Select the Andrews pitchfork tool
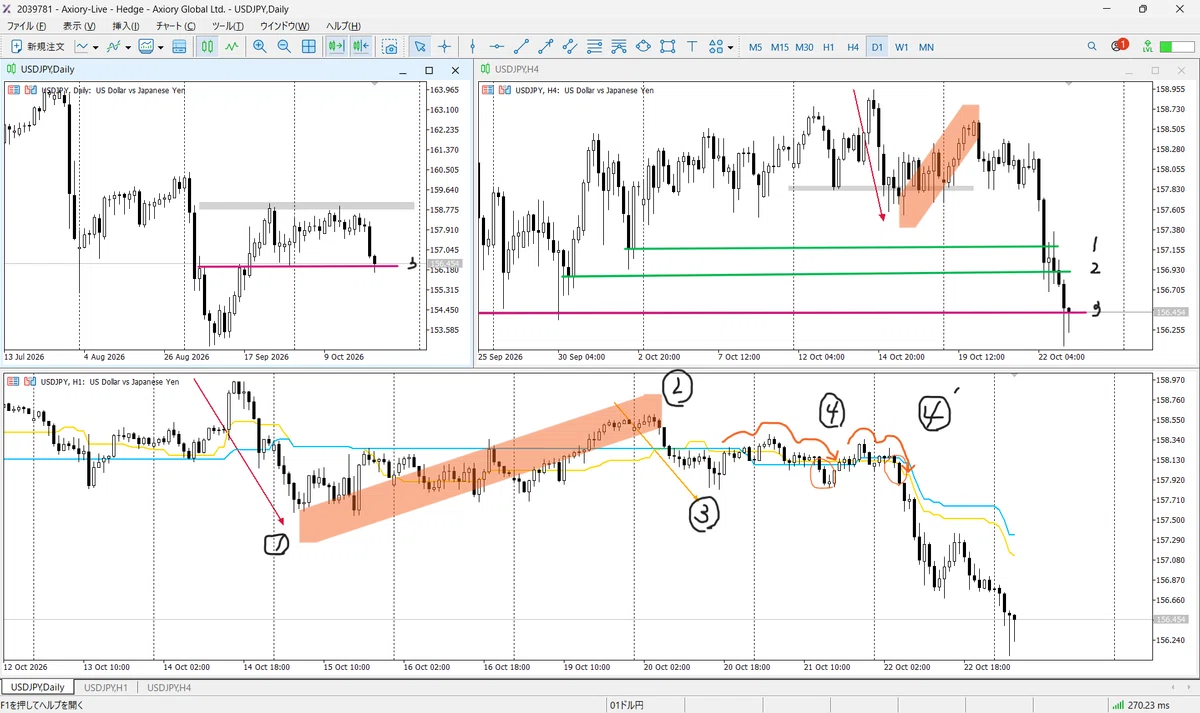1200x713 pixels. pyautogui.click(x=618, y=47)
